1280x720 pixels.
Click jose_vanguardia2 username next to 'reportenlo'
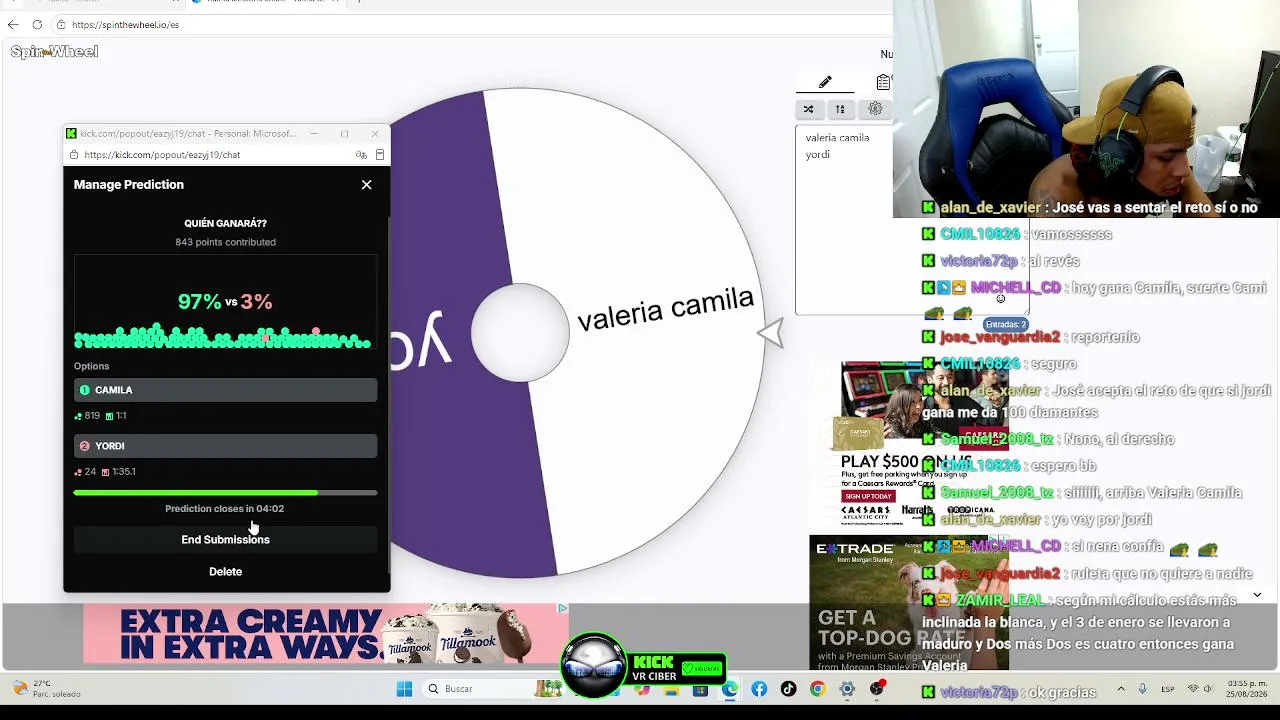coord(1000,337)
